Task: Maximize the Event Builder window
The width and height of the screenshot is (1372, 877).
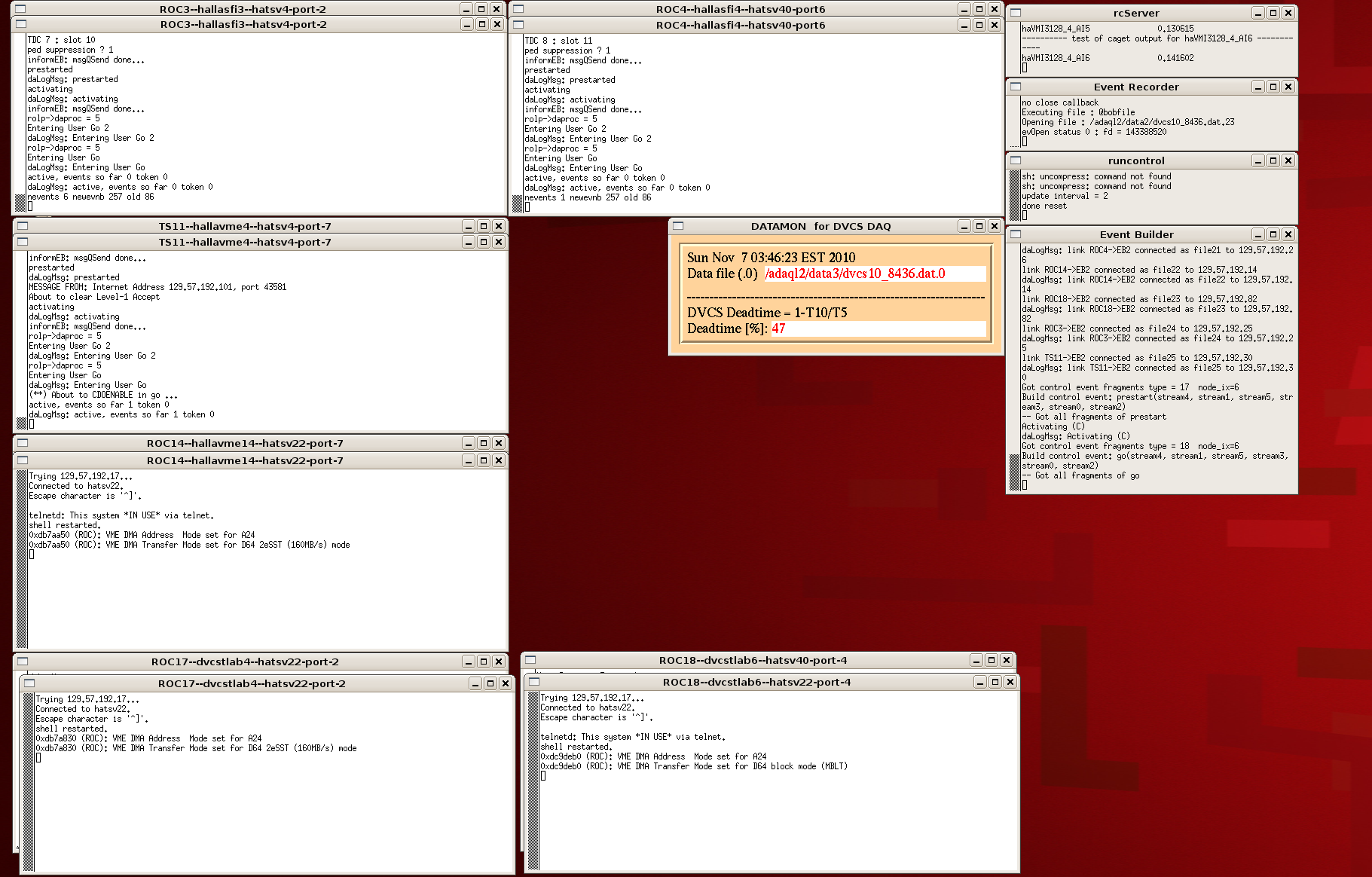Action: [1273, 234]
